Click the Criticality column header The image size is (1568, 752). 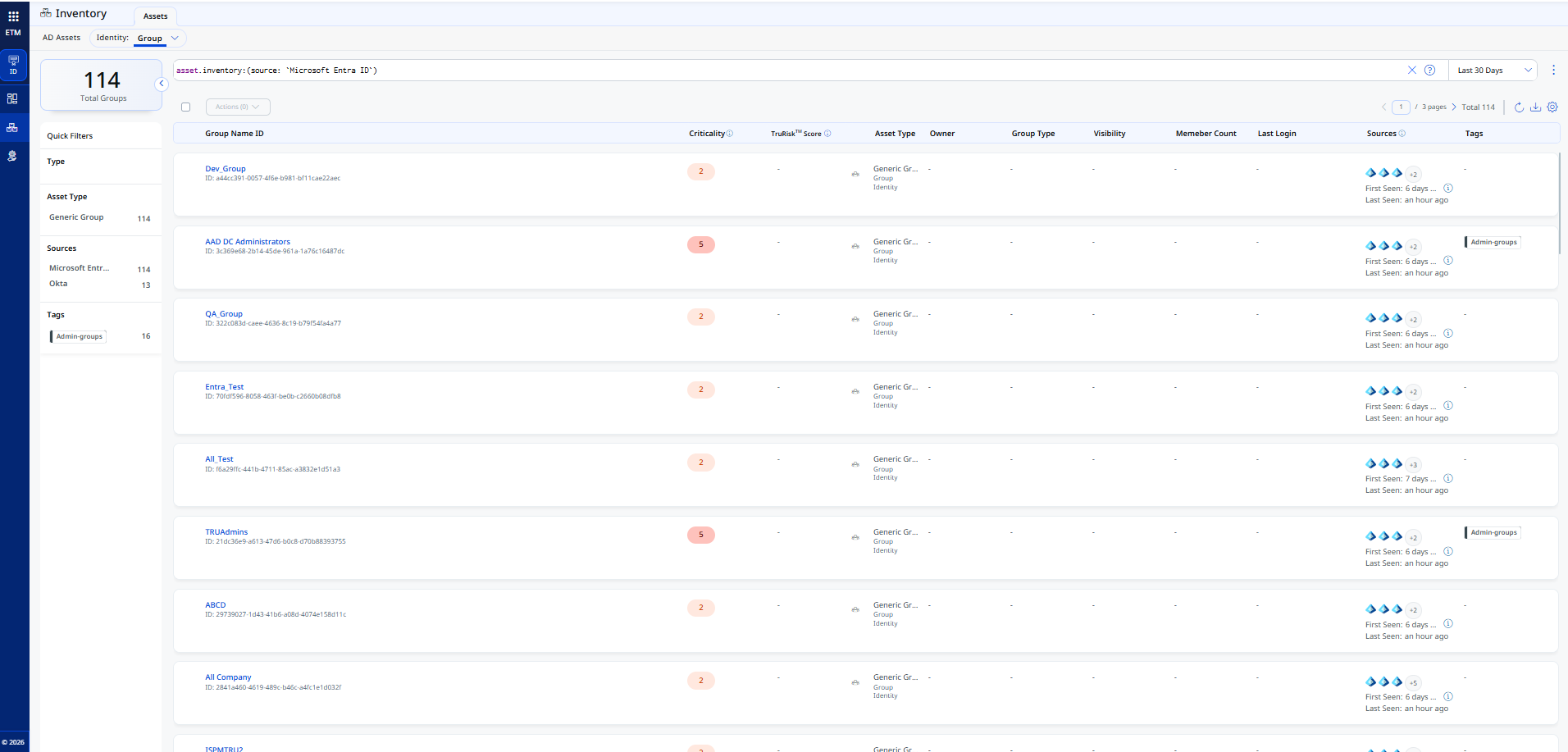(707, 134)
